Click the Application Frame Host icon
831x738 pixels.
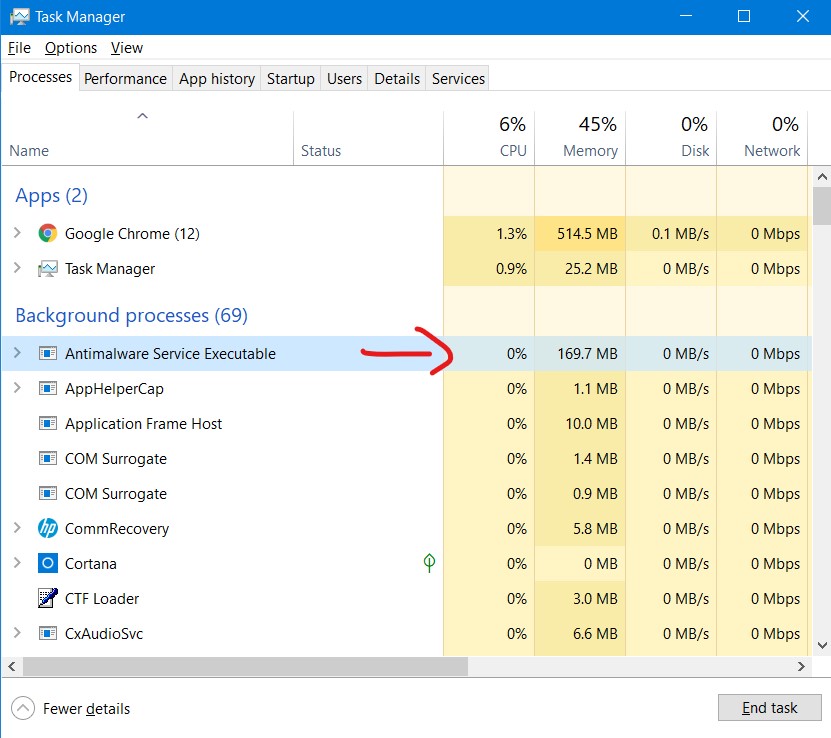48,423
